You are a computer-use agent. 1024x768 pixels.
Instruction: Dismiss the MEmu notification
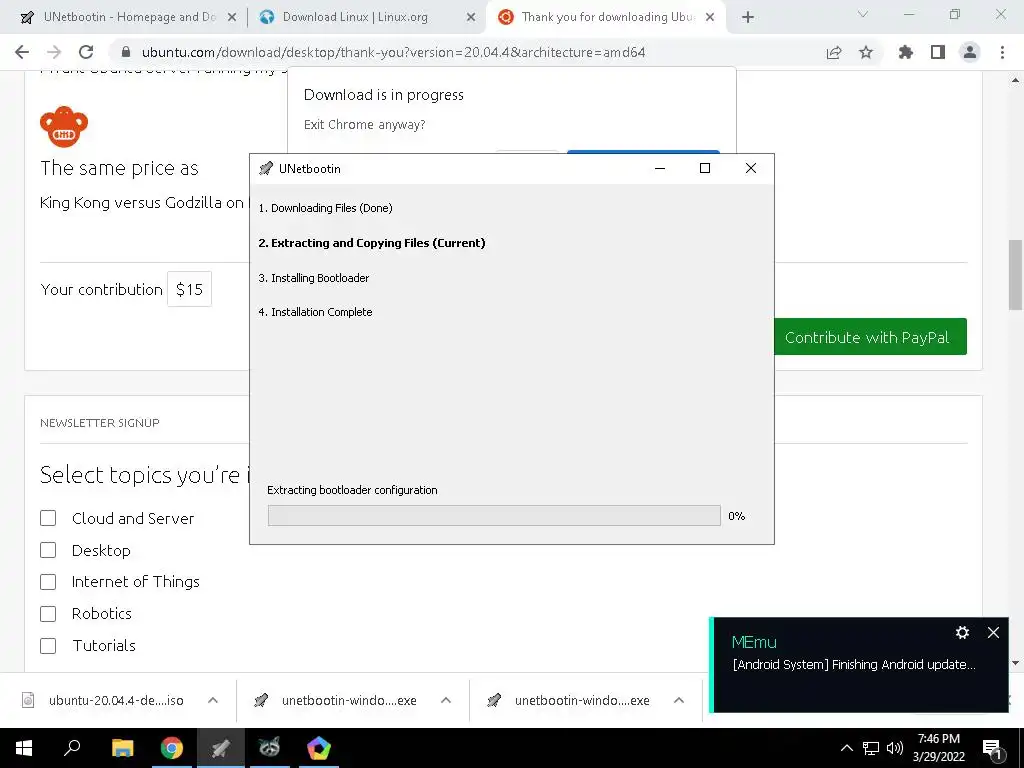point(993,632)
